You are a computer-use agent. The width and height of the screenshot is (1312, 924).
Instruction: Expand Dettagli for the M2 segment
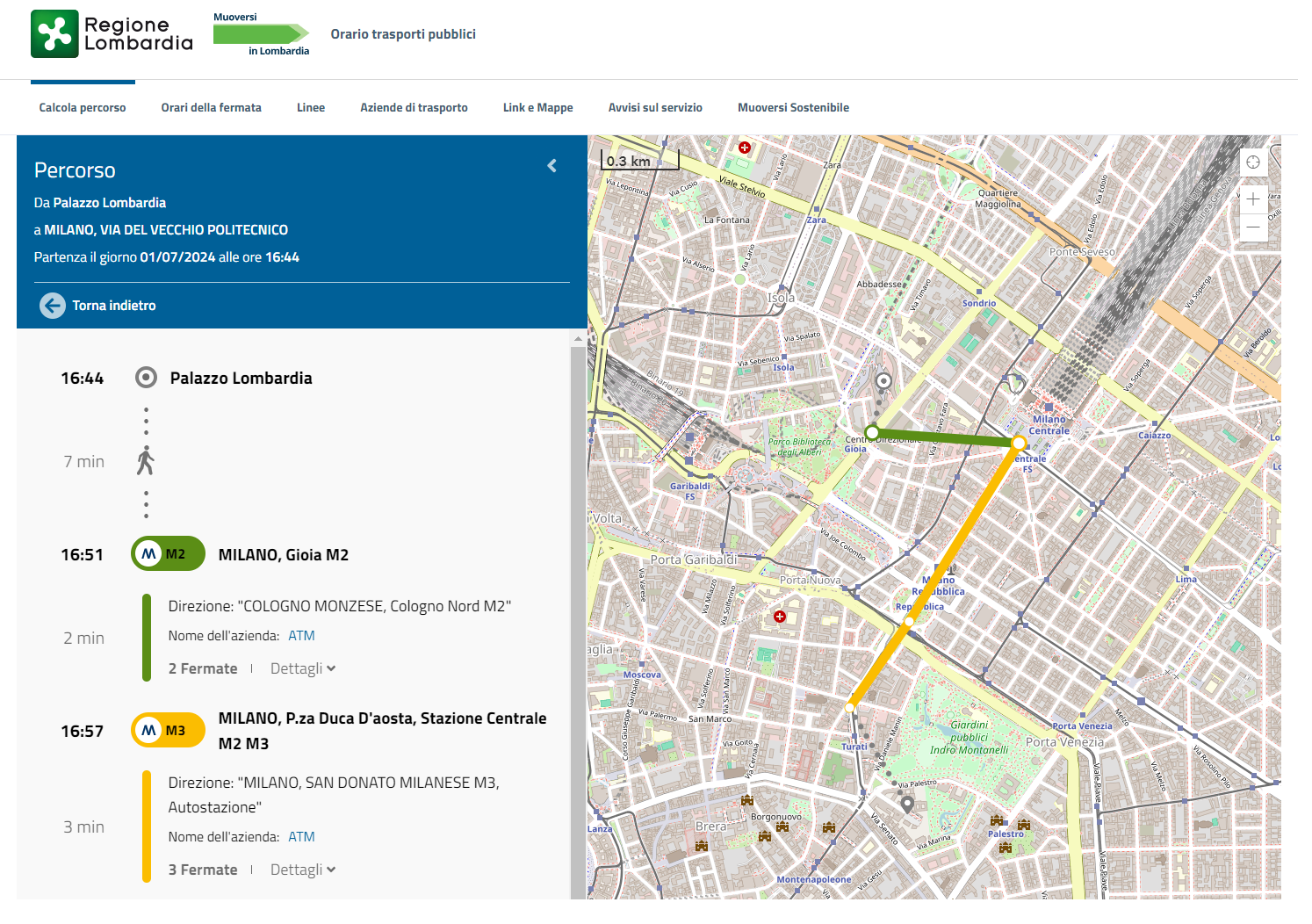pos(303,669)
